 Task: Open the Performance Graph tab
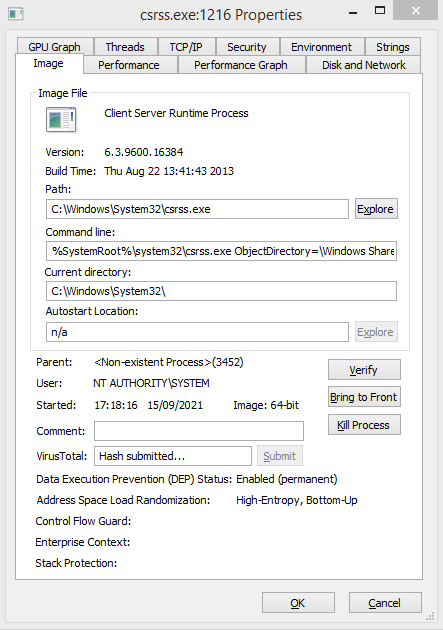pos(241,65)
